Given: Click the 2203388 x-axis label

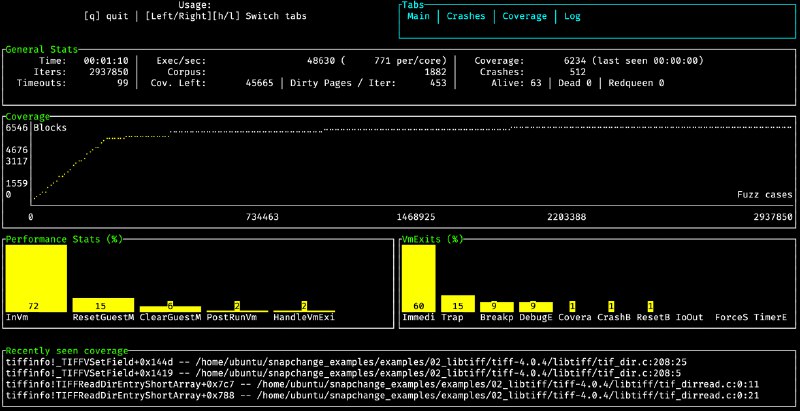Looking at the screenshot, I should click(566, 217).
